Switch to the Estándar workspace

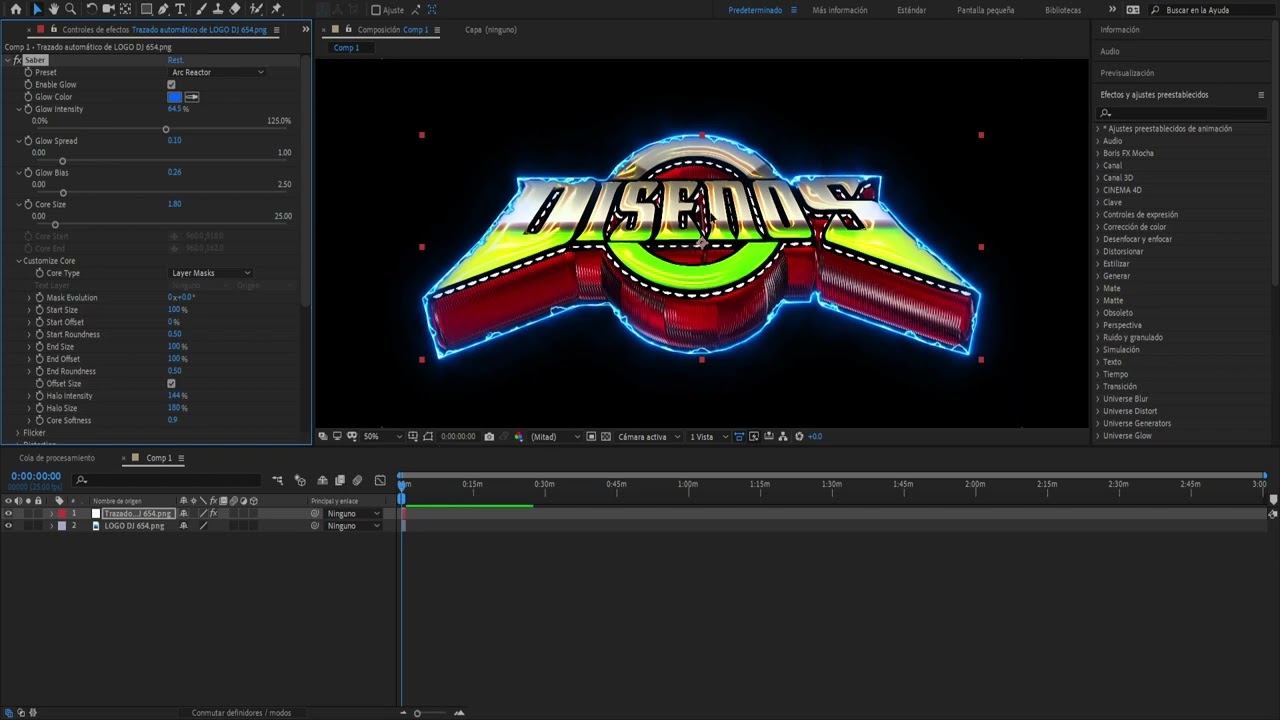pos(911,10)
